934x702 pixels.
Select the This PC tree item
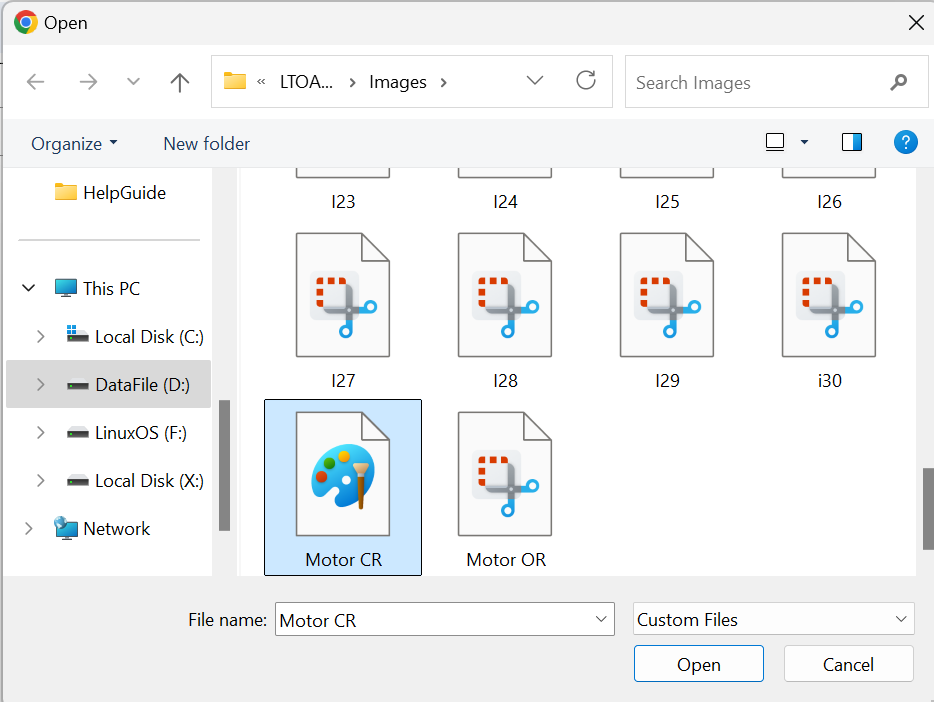108,288
